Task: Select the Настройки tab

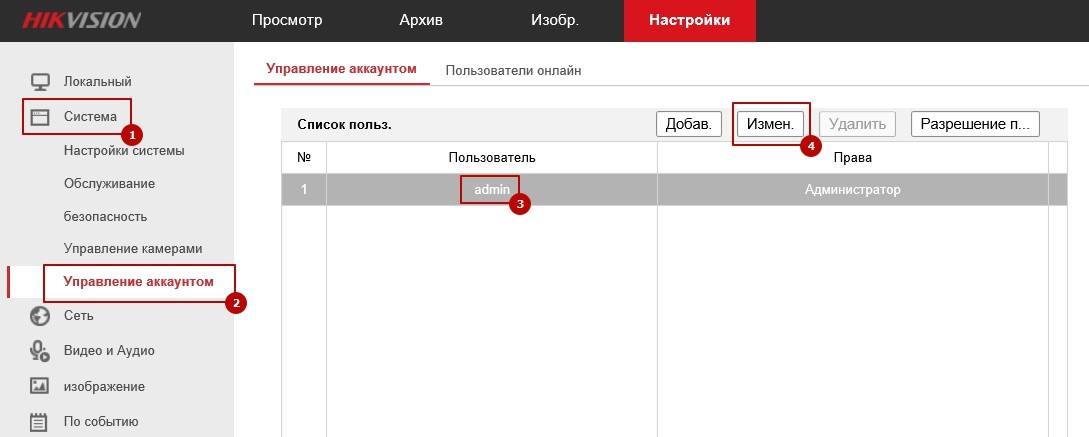Action: [689, 20]
